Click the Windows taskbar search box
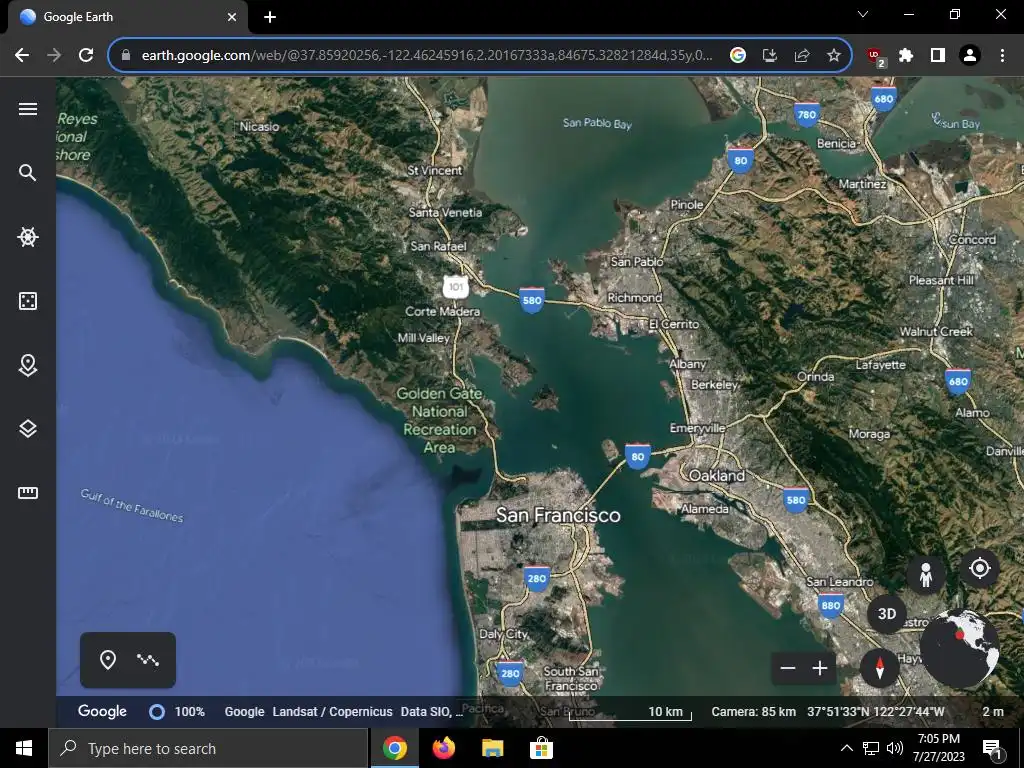Image resolution: width=1024 pixels, height=768 pixels. tap(208, 748)
